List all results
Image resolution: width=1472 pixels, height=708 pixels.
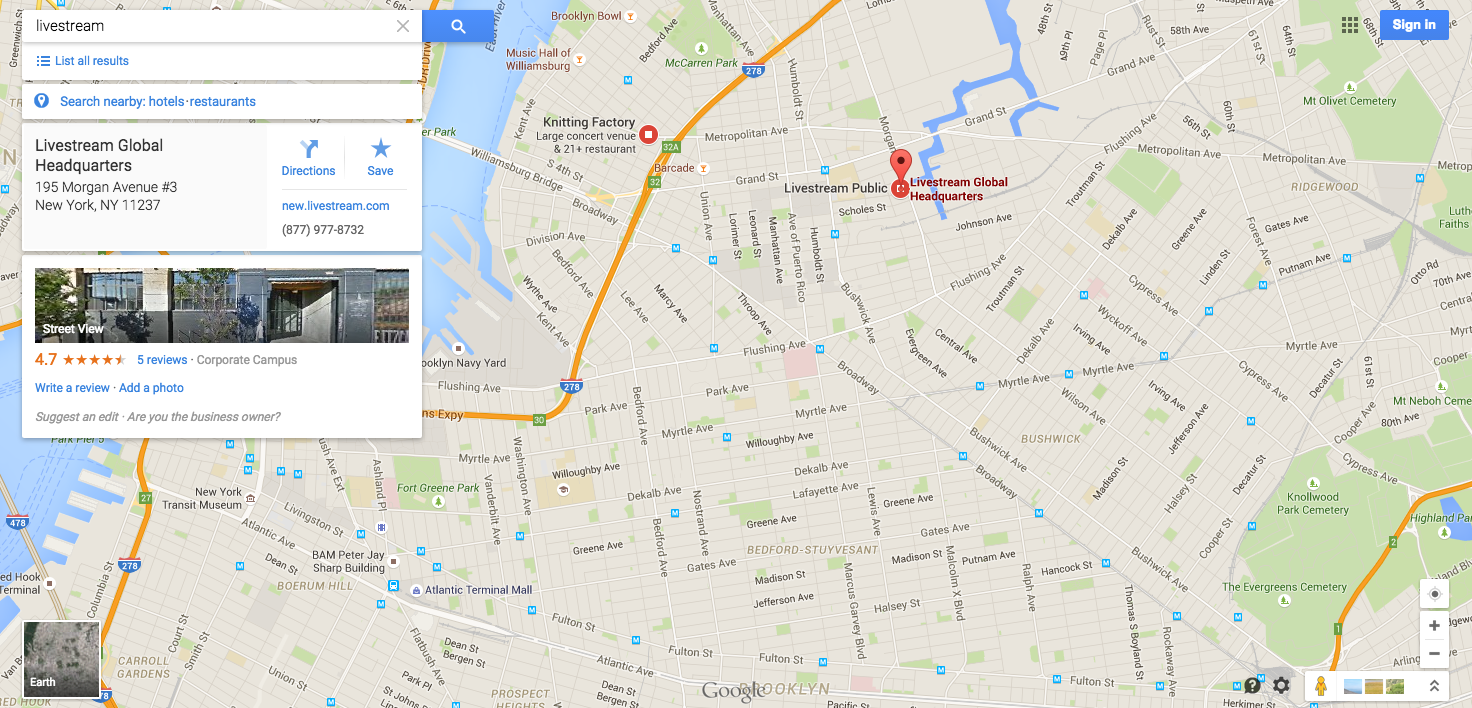83,61
